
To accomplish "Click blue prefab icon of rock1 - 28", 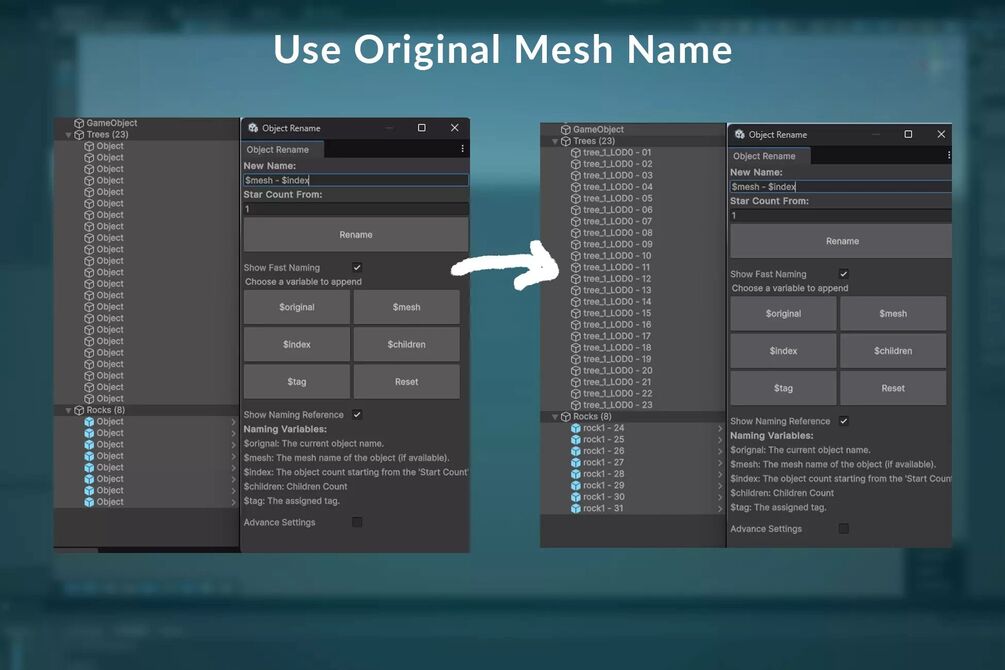I will (x=576, y=474).
